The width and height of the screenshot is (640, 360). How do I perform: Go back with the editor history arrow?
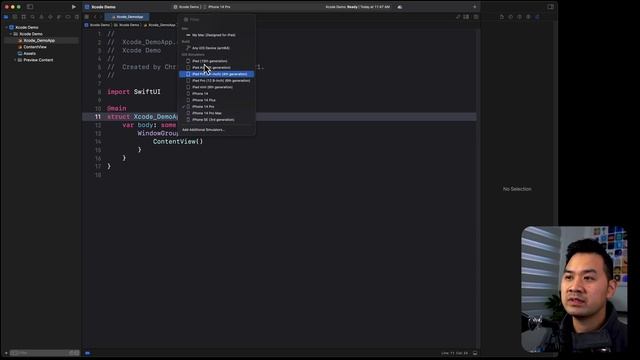click(x=95, y=17)
